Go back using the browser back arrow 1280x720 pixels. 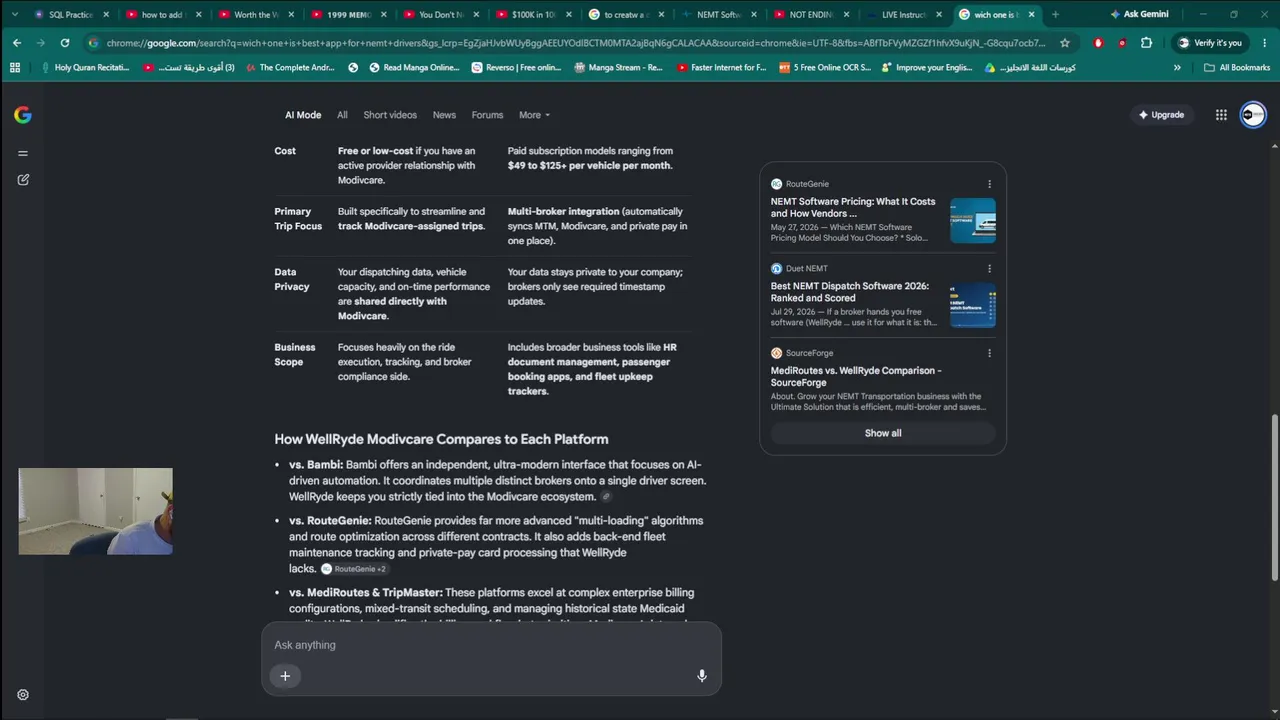coord(17,43)
